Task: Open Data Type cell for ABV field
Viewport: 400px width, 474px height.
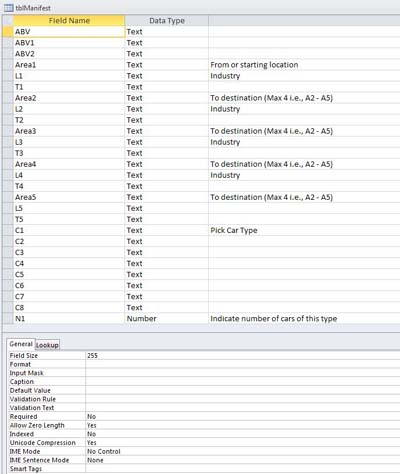Action: [x=167, y=32]
